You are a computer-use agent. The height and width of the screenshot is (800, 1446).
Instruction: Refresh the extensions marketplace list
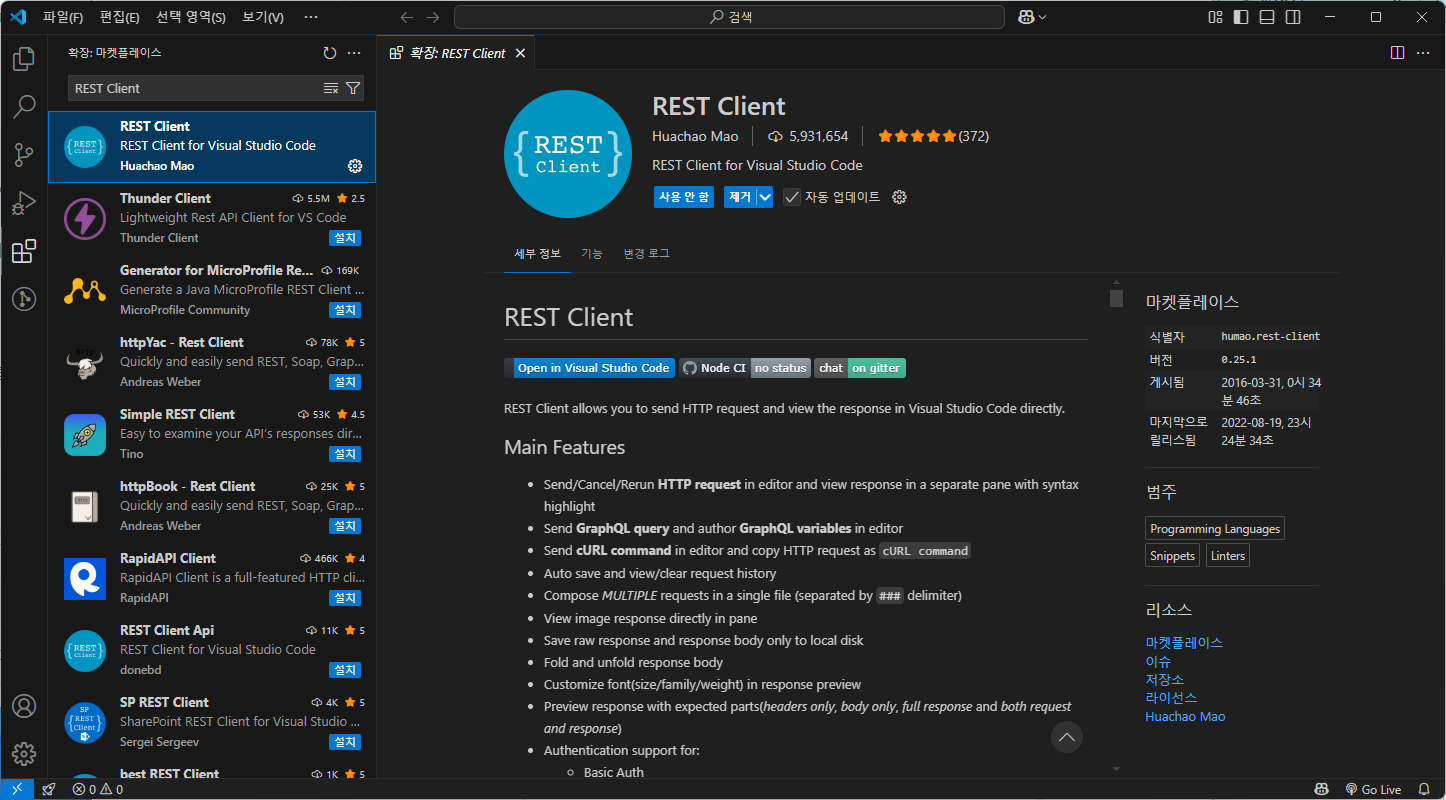(x=330, y=53)
